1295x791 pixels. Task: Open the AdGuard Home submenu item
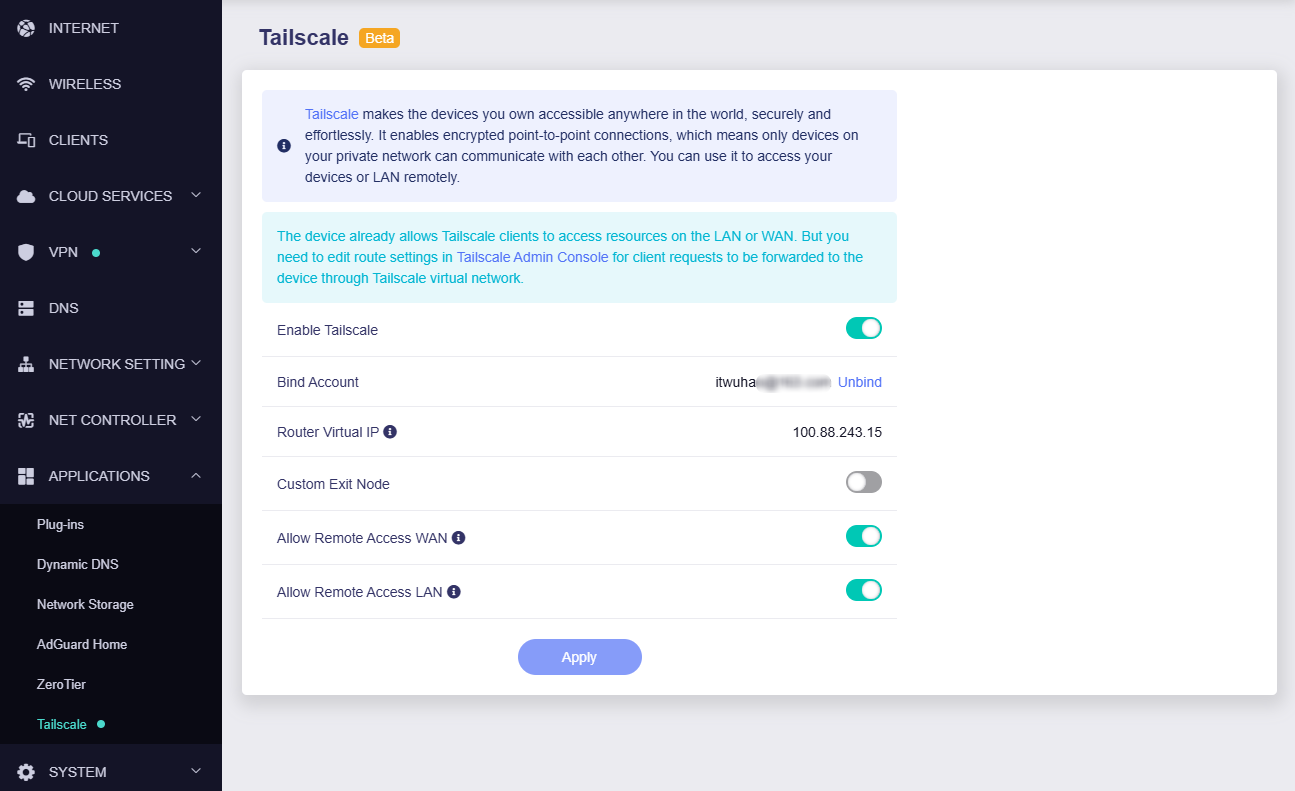click(82, 644)
